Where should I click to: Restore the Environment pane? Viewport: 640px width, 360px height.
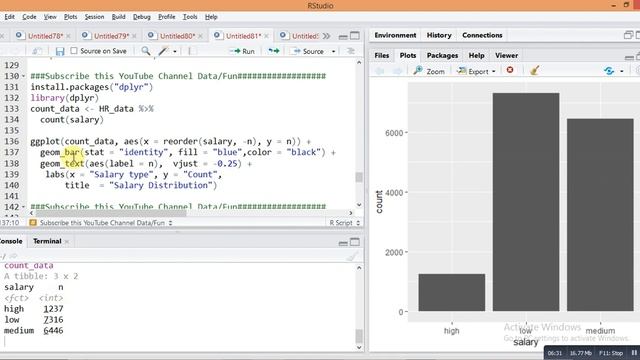click(628, 35)
